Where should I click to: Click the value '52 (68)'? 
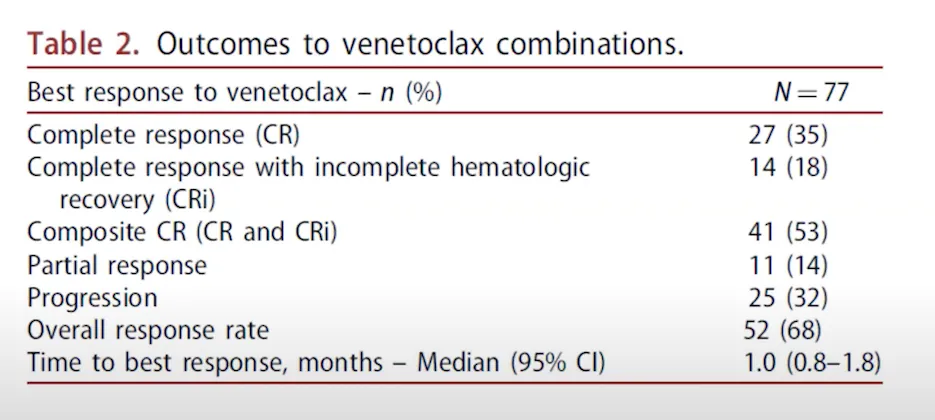pyautogui.click(x=788, y=330)
